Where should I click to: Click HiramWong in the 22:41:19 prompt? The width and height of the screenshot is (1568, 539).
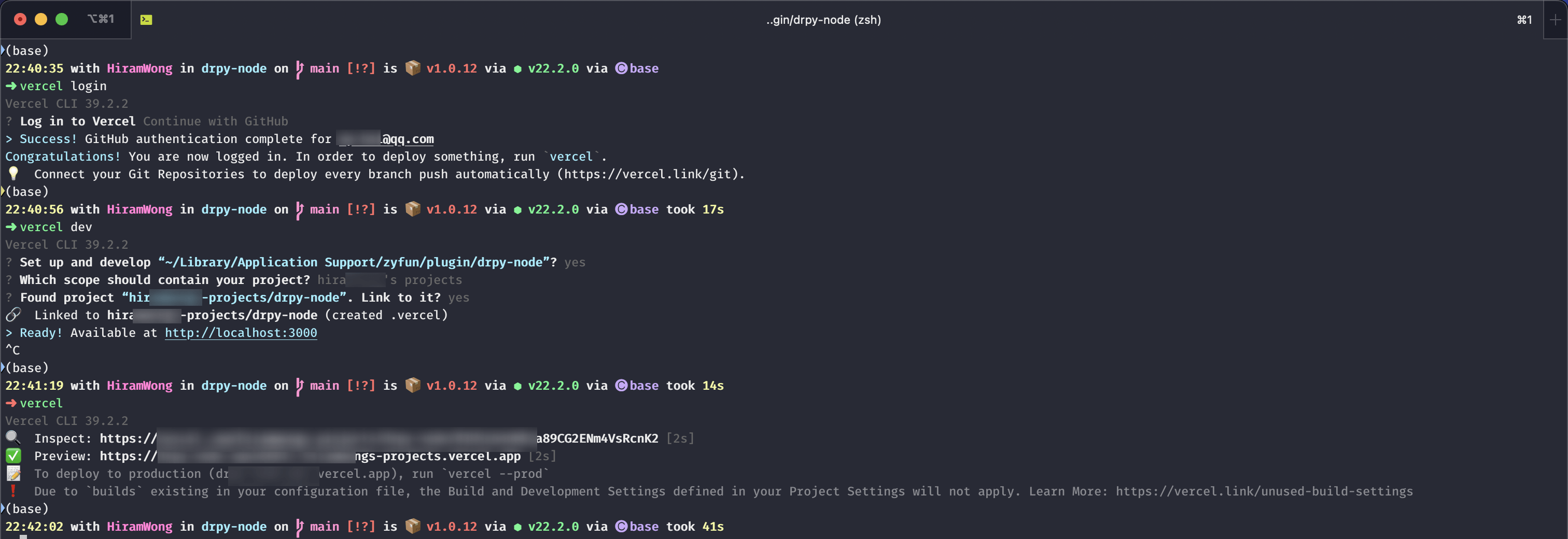tap(140, 386)
